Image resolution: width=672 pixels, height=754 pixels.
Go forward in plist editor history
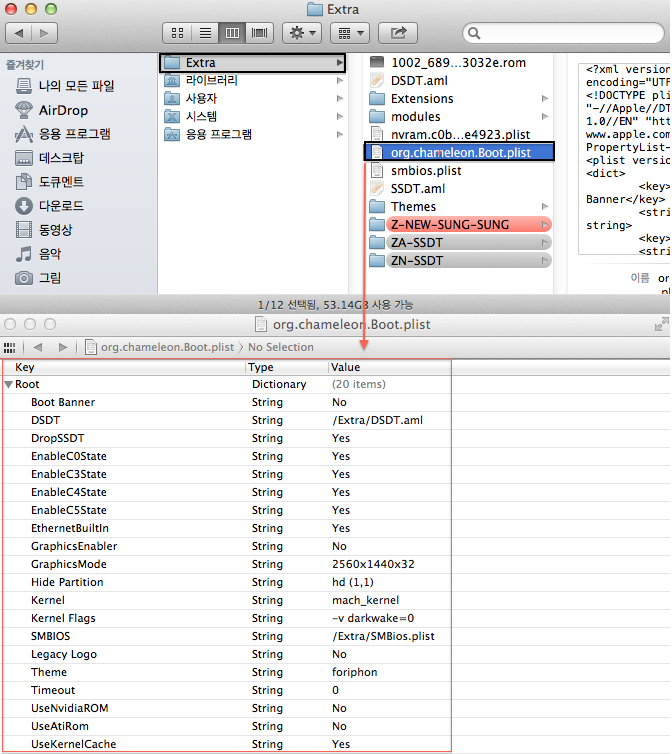(x=63, y=347)
